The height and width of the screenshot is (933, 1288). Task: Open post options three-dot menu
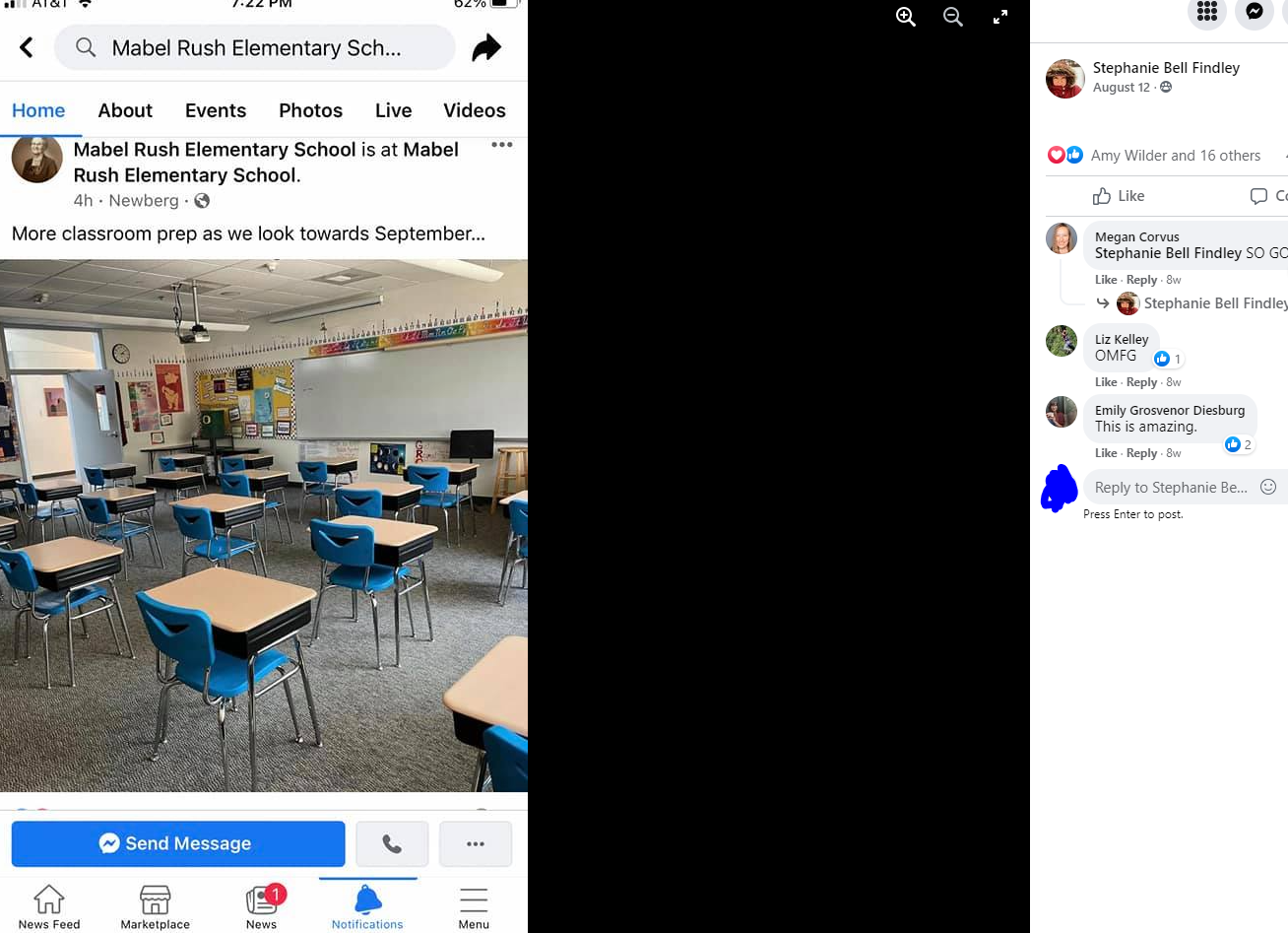click(x=502, y=145)
